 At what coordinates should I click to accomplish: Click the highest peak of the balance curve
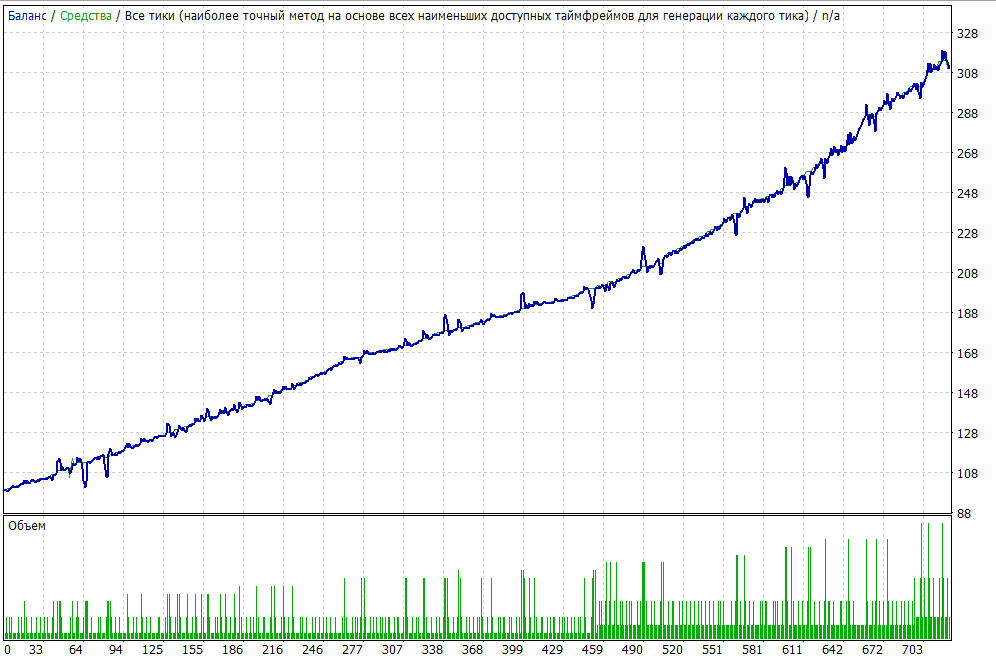click(x=943, y=52)
